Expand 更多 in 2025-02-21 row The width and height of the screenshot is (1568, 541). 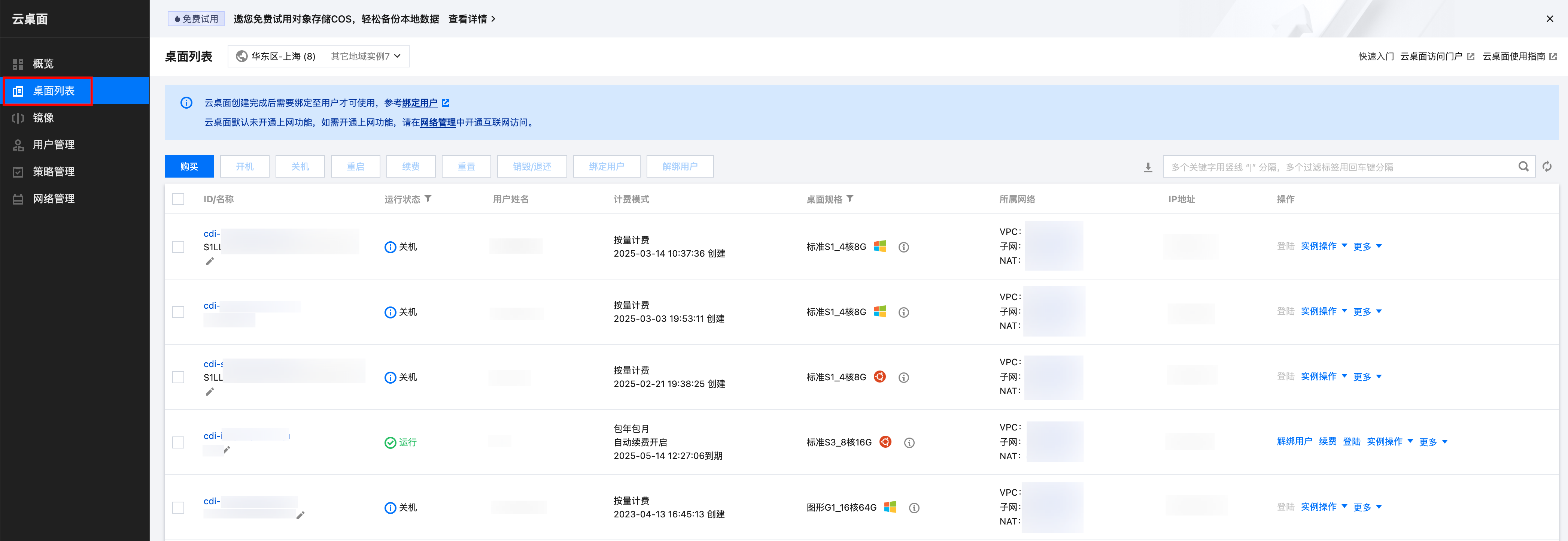(1367, 377)
